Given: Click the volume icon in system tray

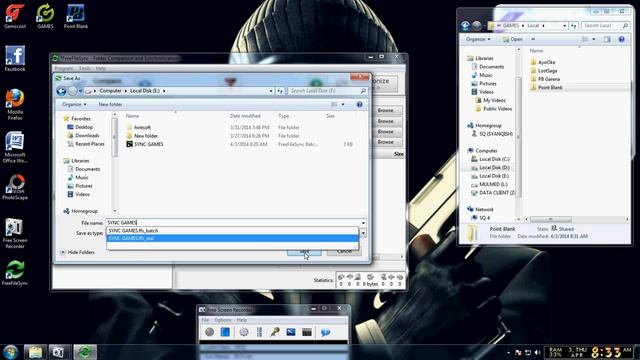Looking at the screenshot, I should coord(538,352).
